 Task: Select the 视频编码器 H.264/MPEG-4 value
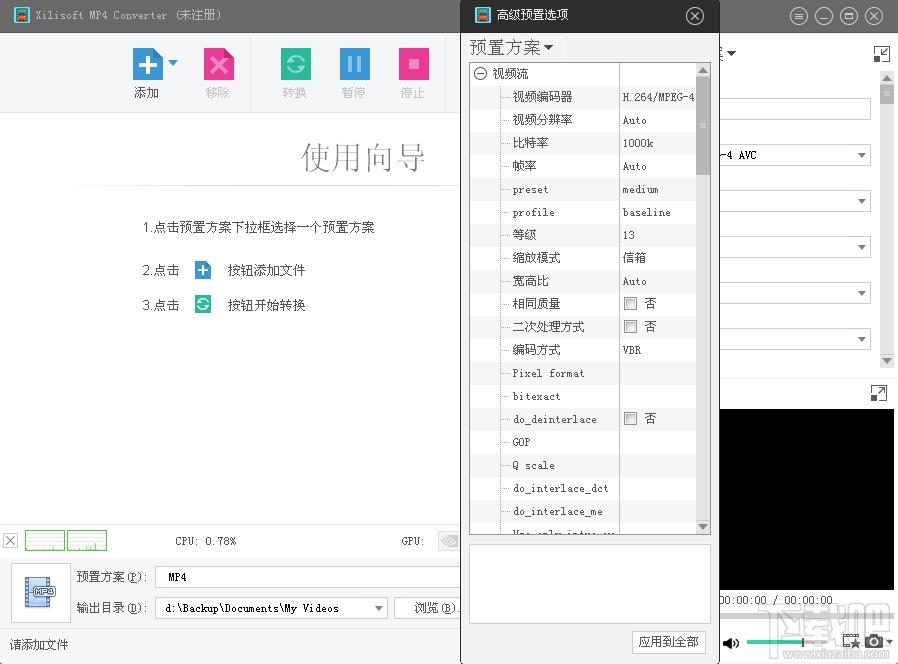pyautogui.click(x=658, y=97)
